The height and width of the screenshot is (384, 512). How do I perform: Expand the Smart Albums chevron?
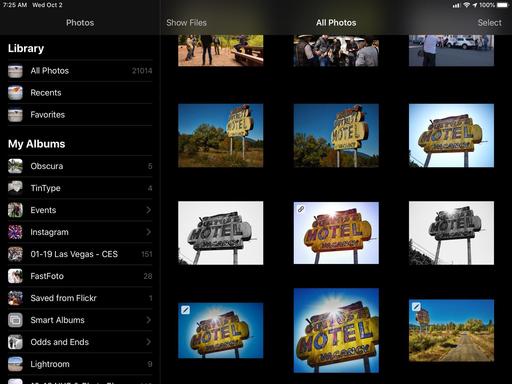pos(149,320)
